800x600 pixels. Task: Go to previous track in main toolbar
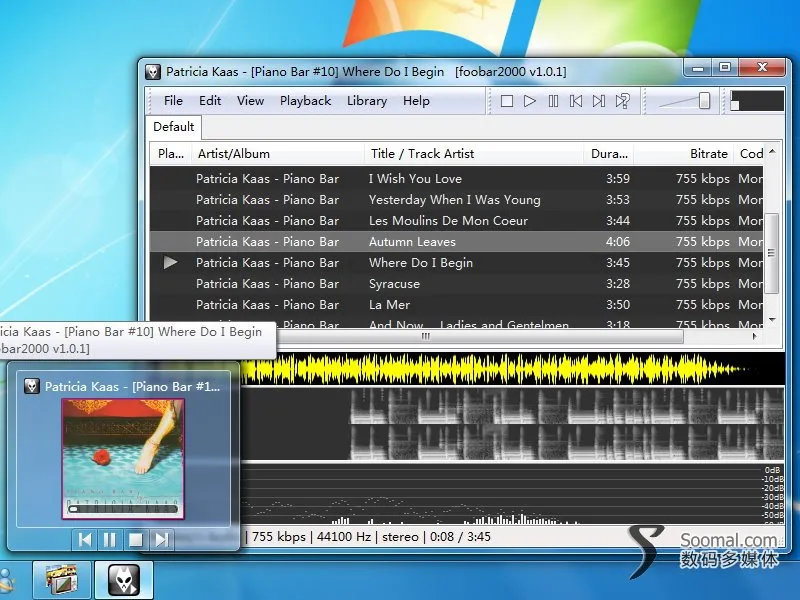point(576,101)
